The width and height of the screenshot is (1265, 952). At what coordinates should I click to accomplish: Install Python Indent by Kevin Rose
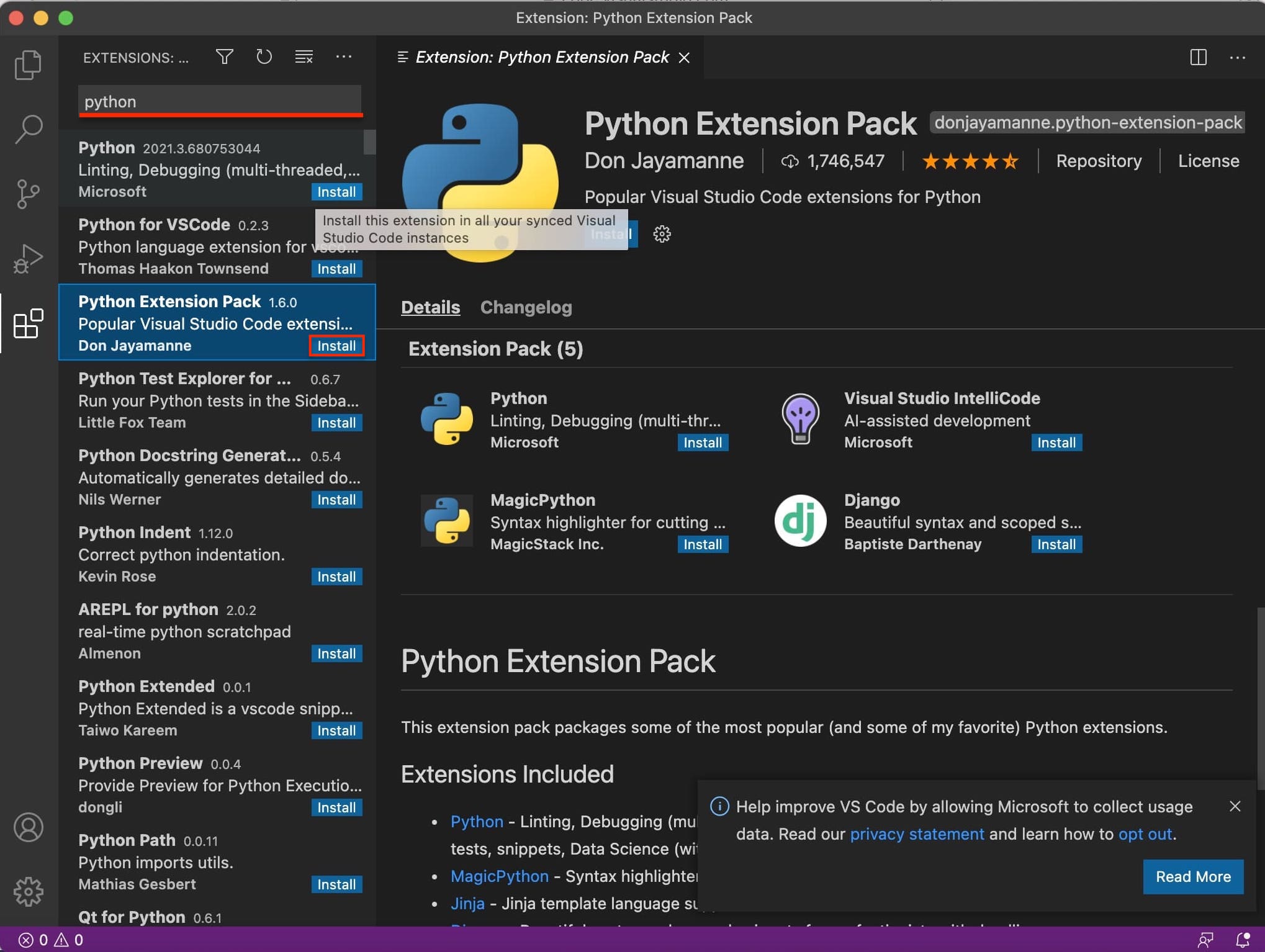[x=336, y=577]
